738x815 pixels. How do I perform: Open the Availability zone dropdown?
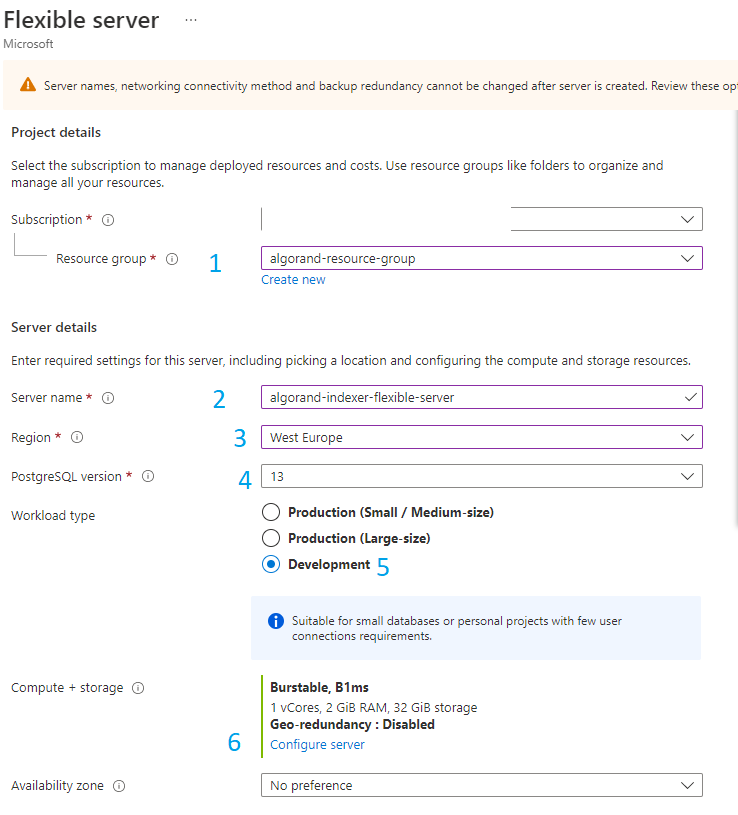point(482,785)
